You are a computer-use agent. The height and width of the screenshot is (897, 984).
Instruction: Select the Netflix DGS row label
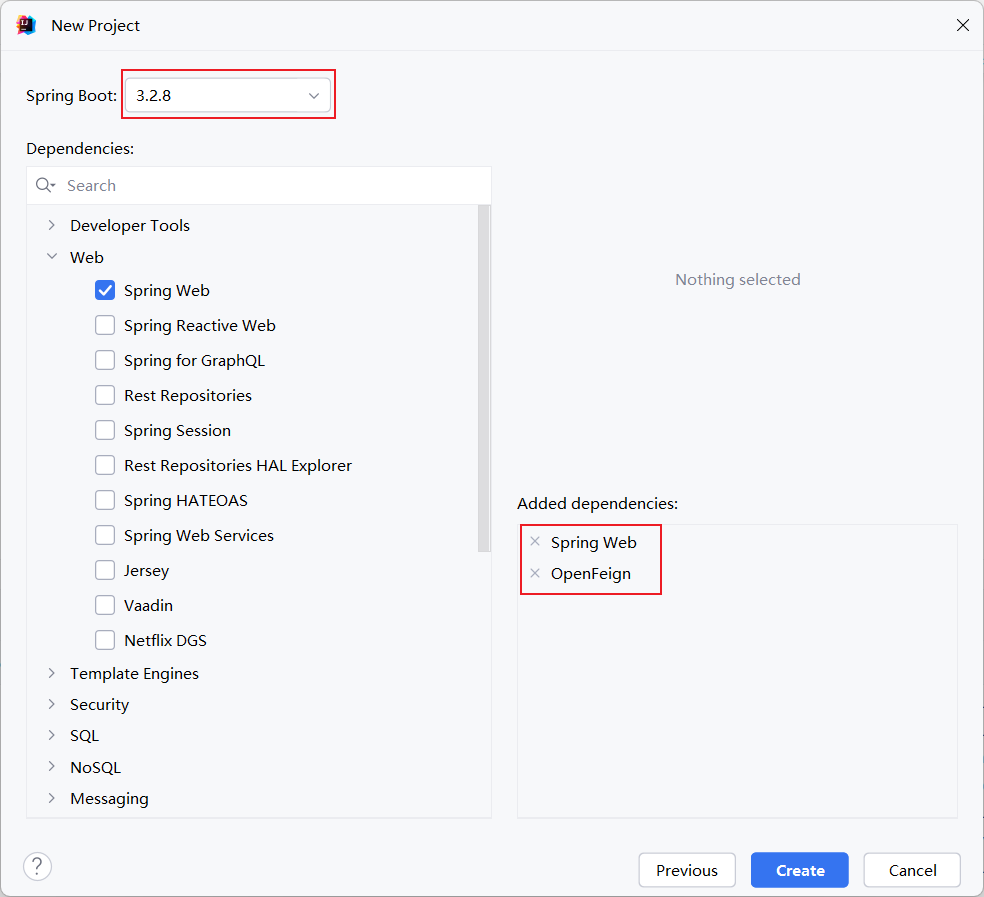click(x=165, y=641)
